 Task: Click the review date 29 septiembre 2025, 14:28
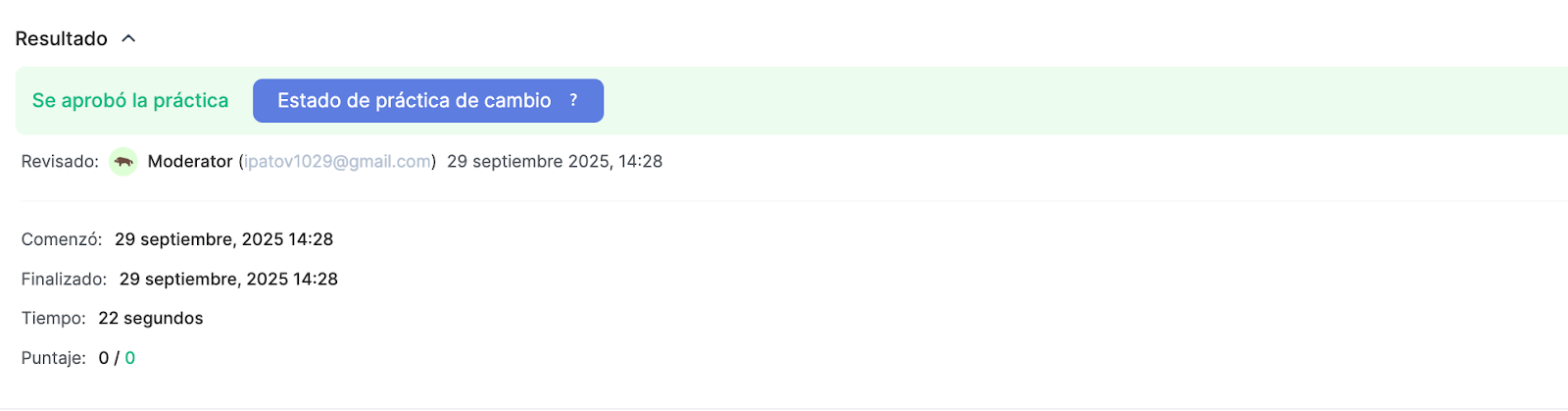point(555,162)
